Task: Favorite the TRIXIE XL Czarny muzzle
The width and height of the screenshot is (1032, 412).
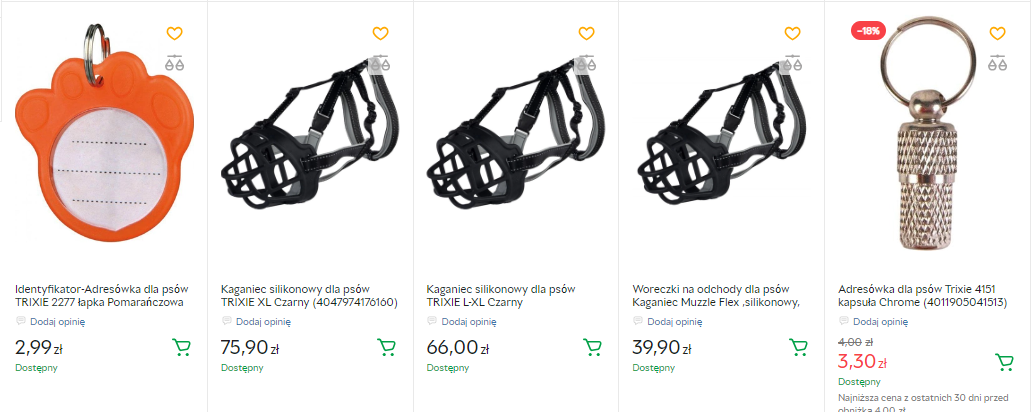Action: [x=380, y=34]
